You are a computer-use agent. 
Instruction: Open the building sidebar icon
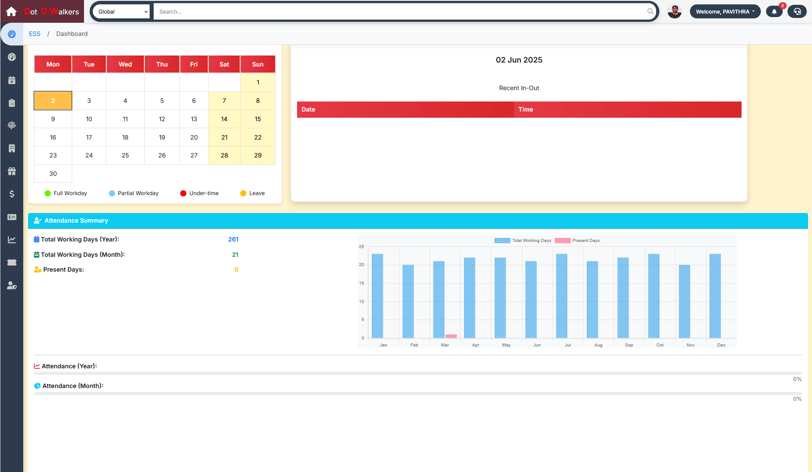coord(12,148)
